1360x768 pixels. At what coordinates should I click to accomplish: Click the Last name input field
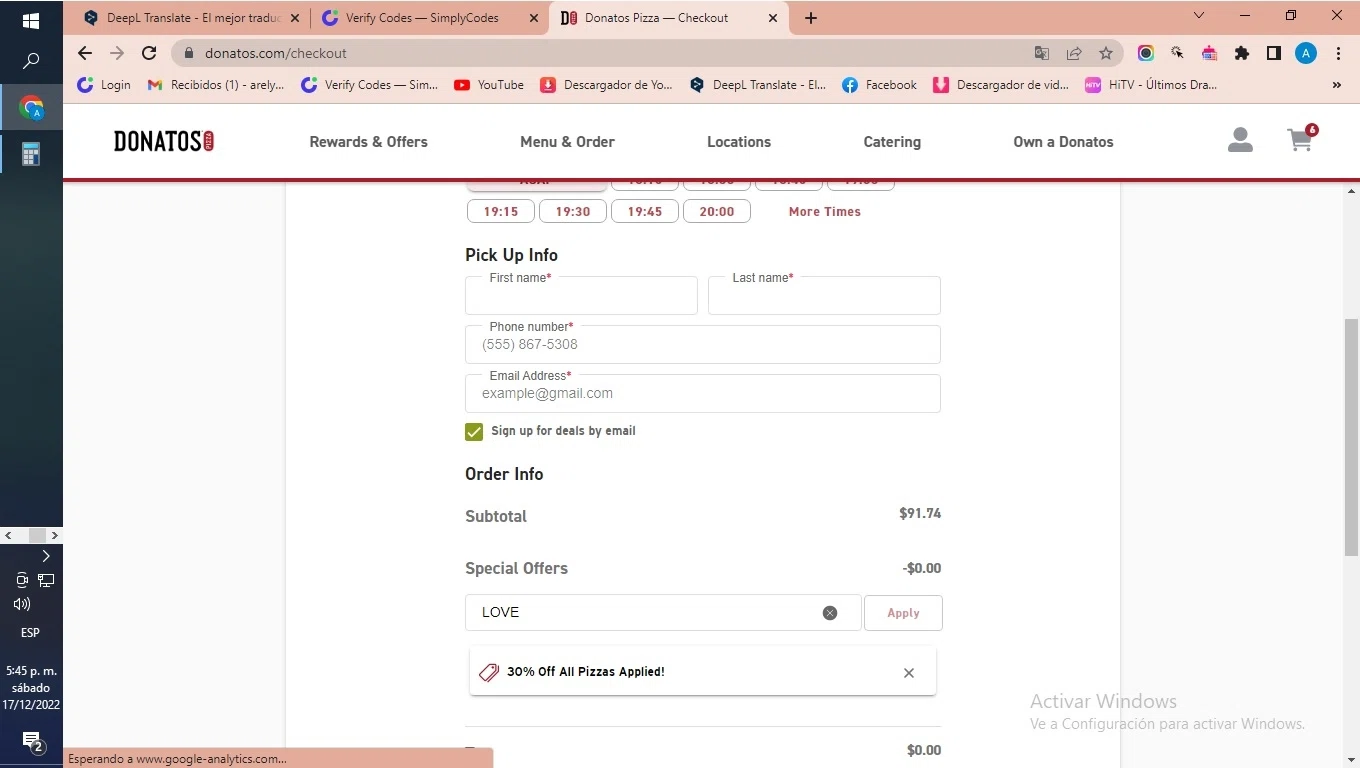coord(824,296)
